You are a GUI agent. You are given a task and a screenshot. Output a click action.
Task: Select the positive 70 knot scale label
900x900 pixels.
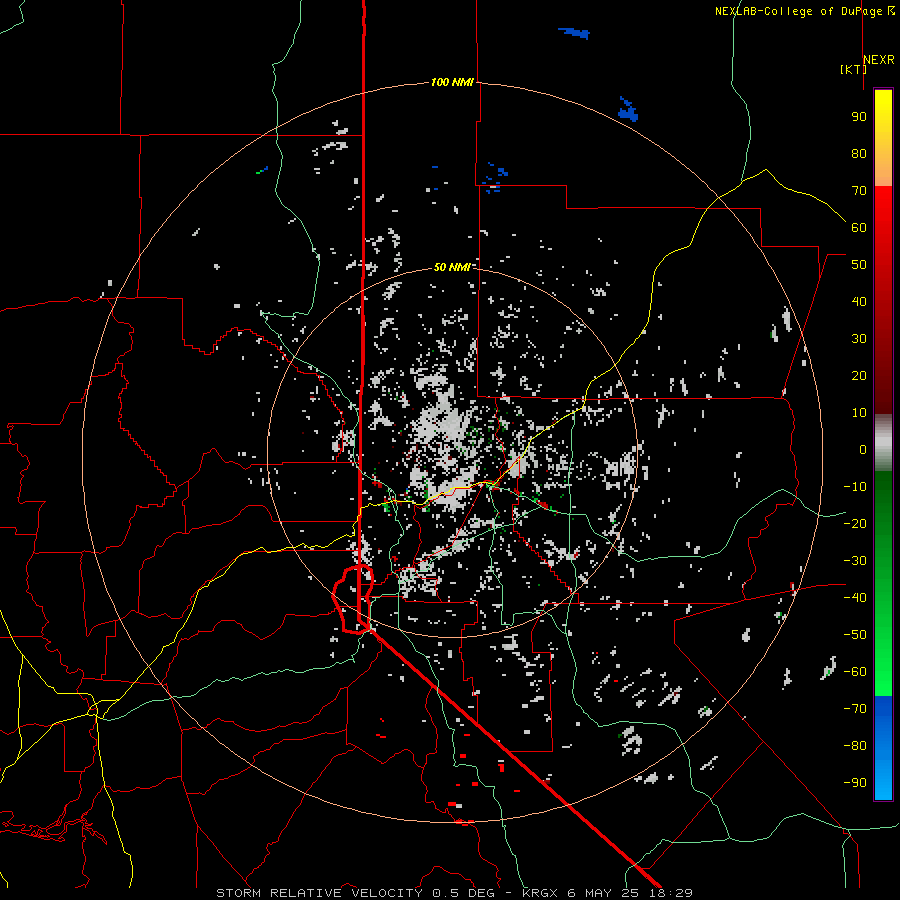859,191
